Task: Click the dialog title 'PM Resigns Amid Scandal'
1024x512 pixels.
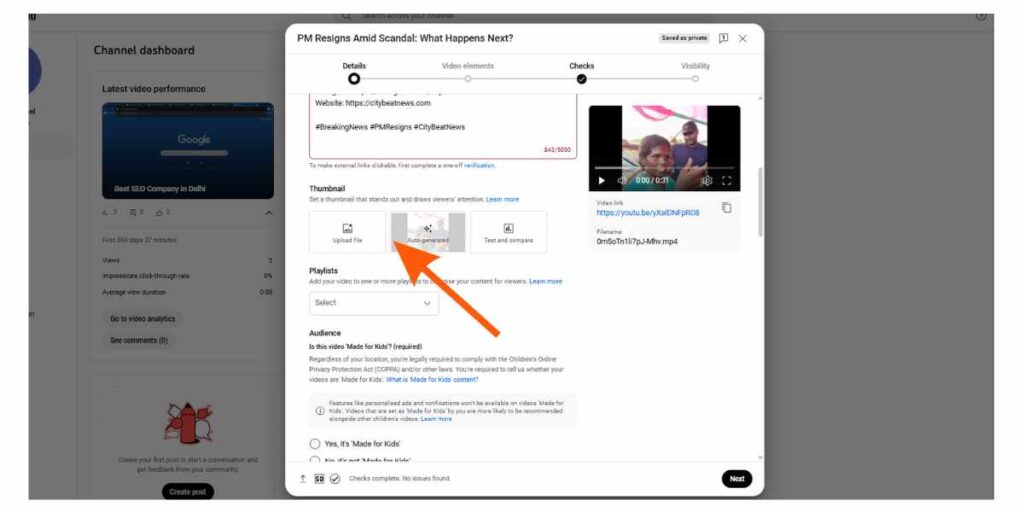Action: (x=405, y=39)
